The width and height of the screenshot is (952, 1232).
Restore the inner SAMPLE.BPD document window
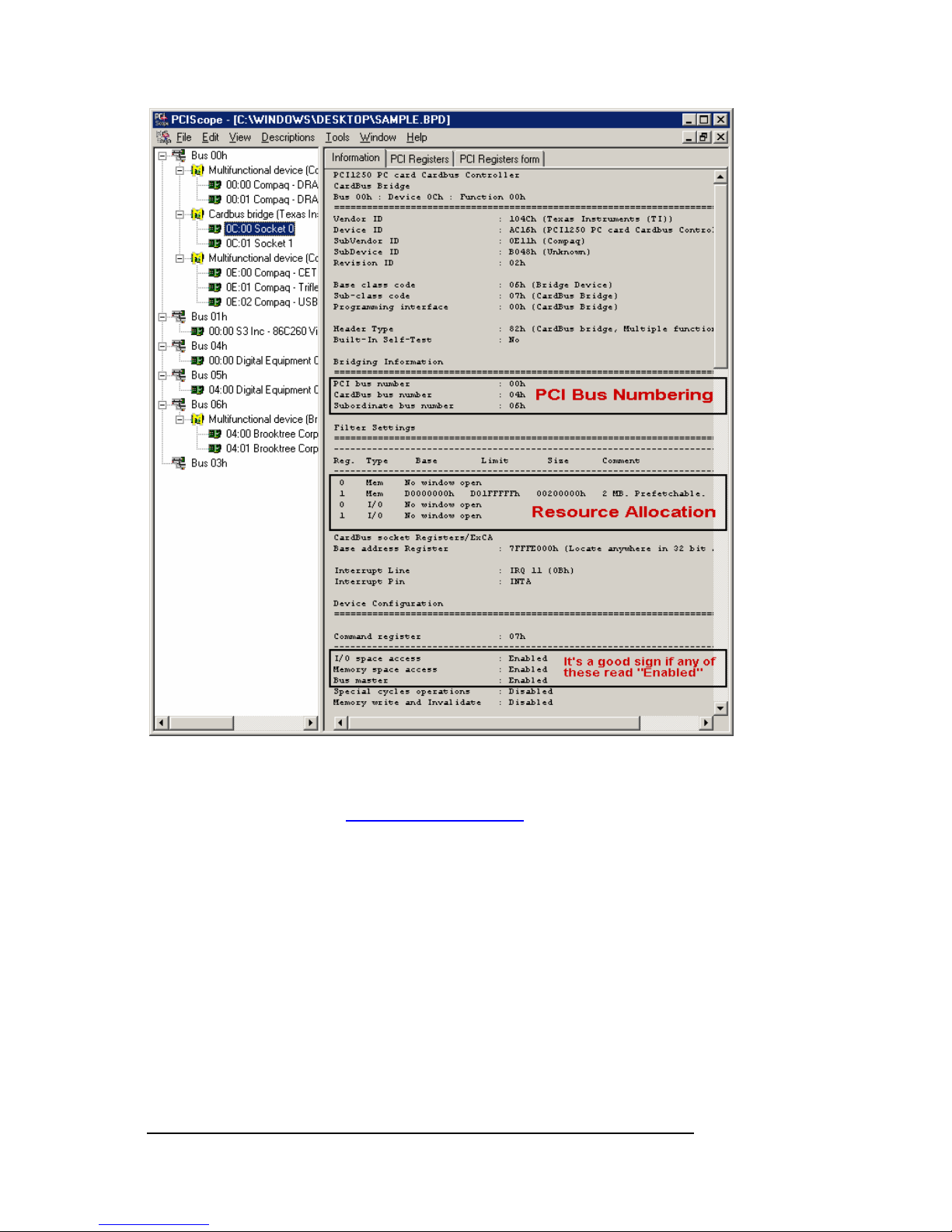tap(704, 138)
